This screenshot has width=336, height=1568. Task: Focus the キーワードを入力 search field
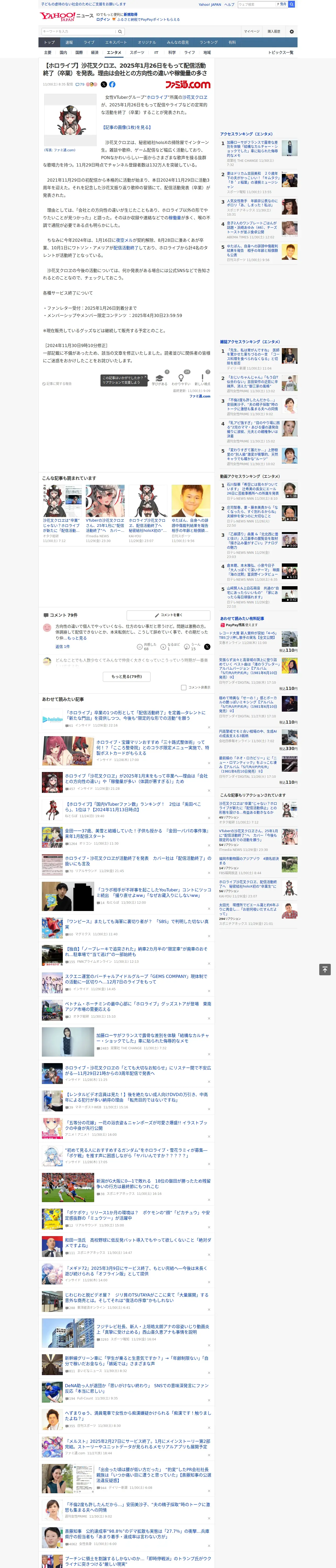pyautogui.click(x=79, y=31)
